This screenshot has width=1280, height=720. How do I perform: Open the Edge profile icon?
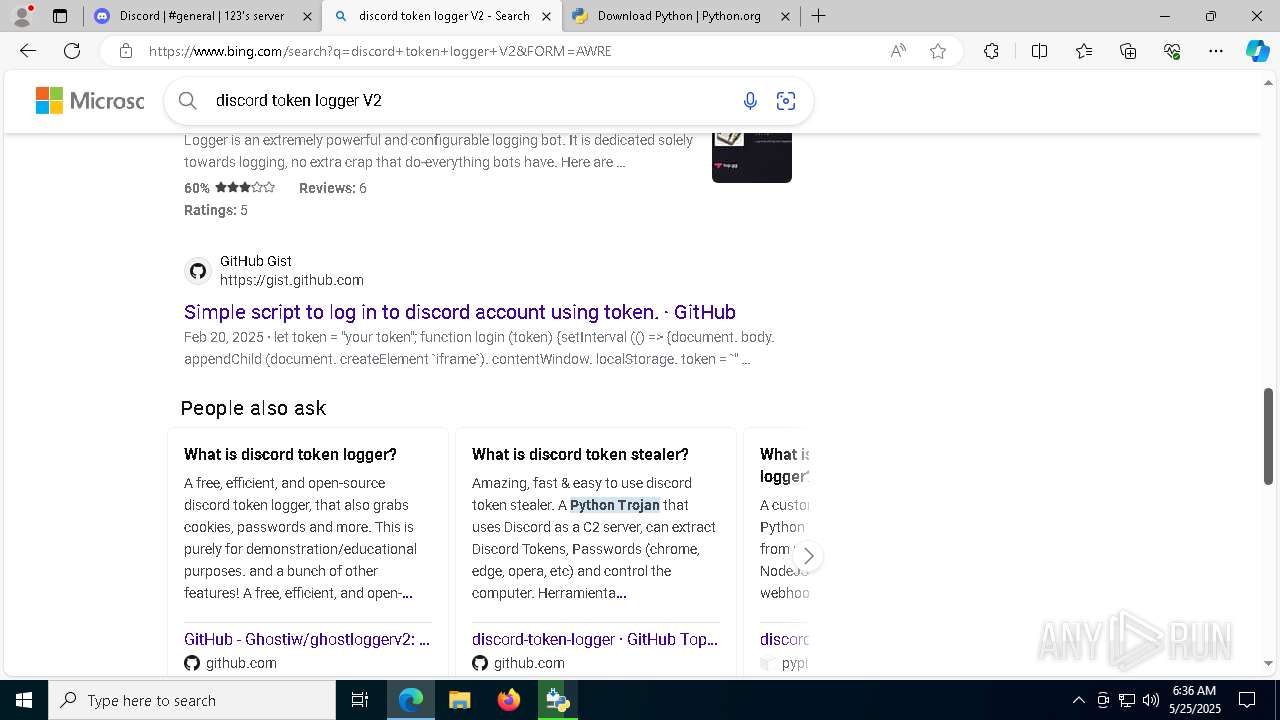click(x=22, y=16)
